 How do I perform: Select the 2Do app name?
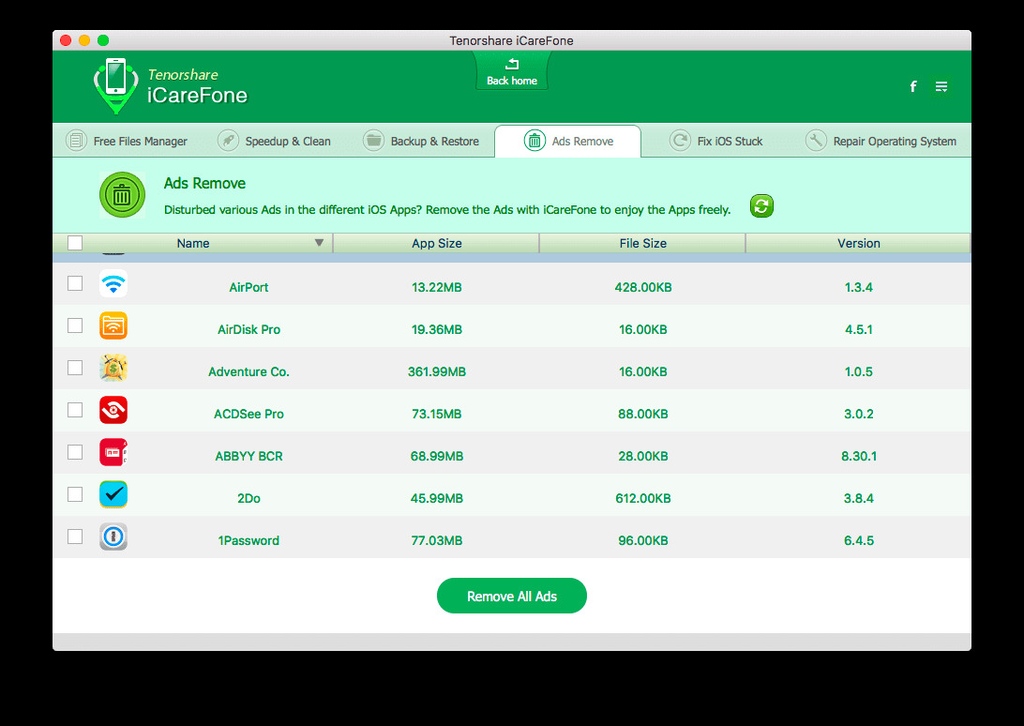[249, 498]
